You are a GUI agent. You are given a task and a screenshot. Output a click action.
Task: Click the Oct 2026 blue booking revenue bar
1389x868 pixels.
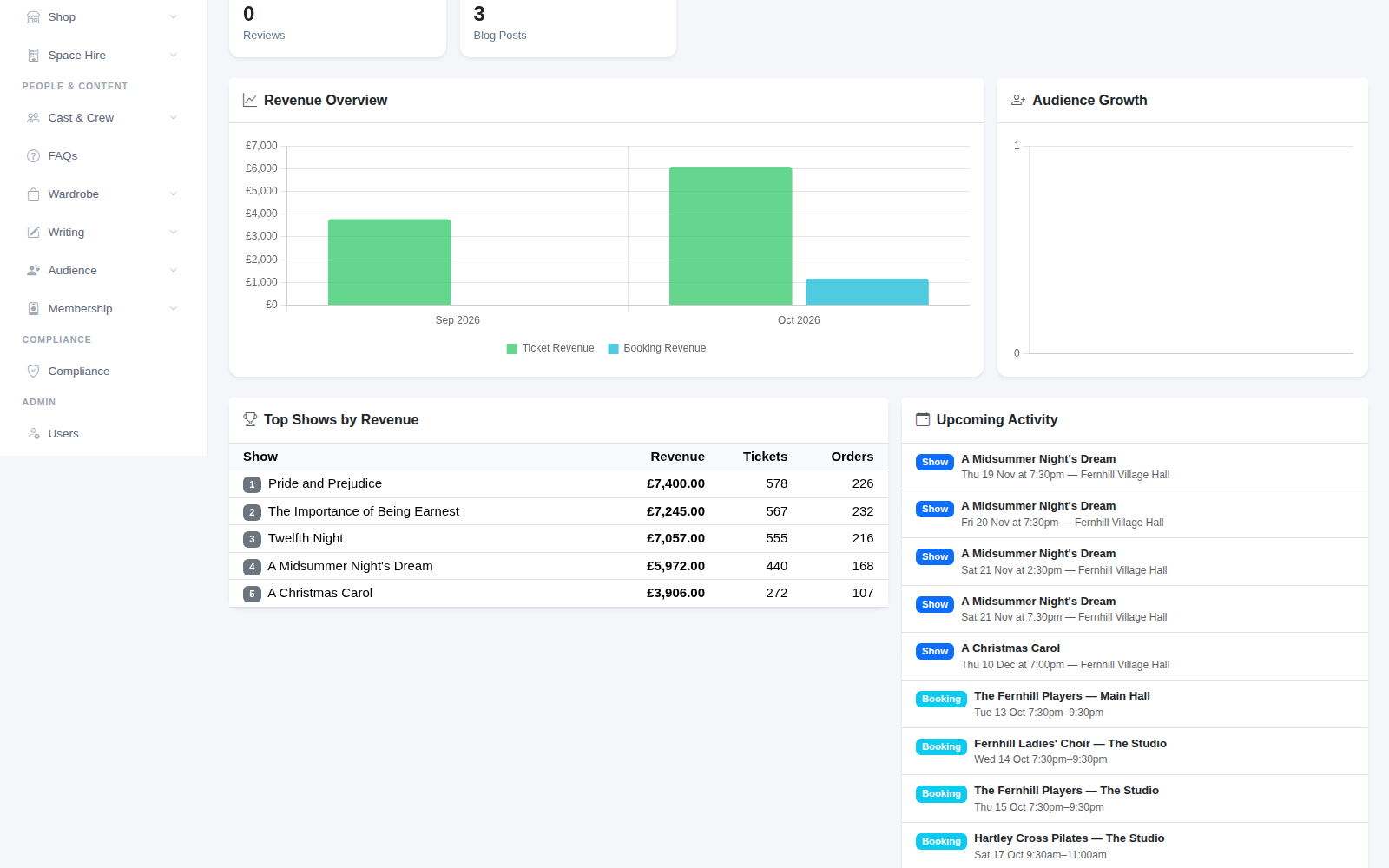pyautogui.click(x=867, y=292)
